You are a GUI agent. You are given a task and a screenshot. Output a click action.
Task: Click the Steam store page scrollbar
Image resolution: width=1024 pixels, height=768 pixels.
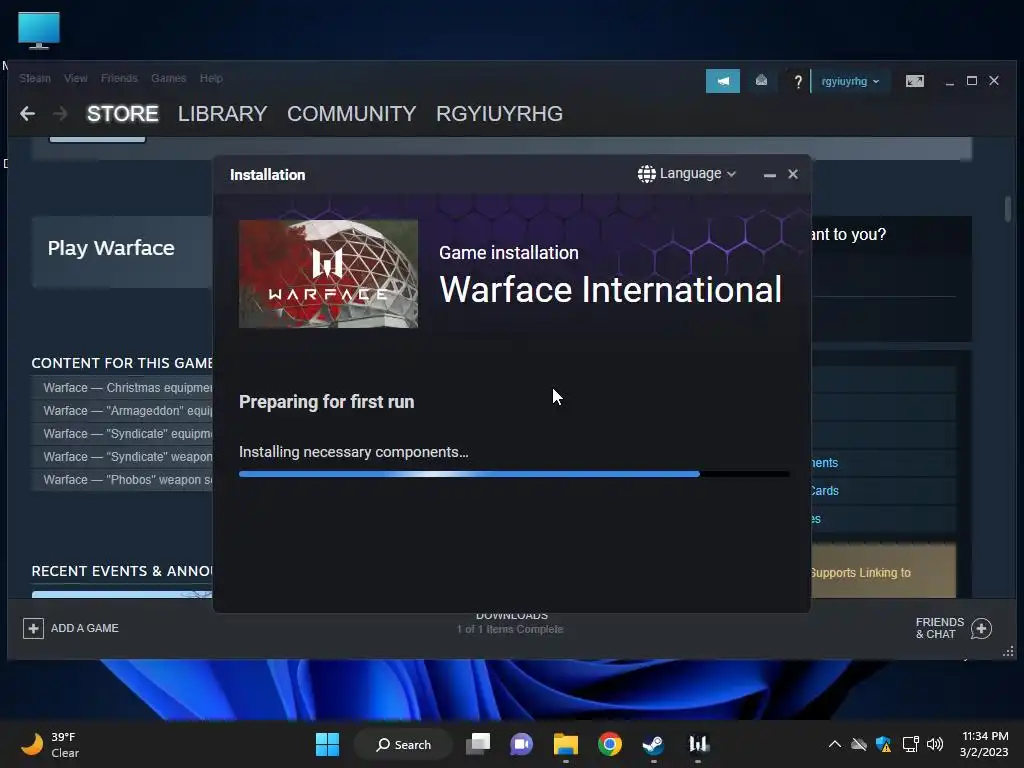point(1008,209)
